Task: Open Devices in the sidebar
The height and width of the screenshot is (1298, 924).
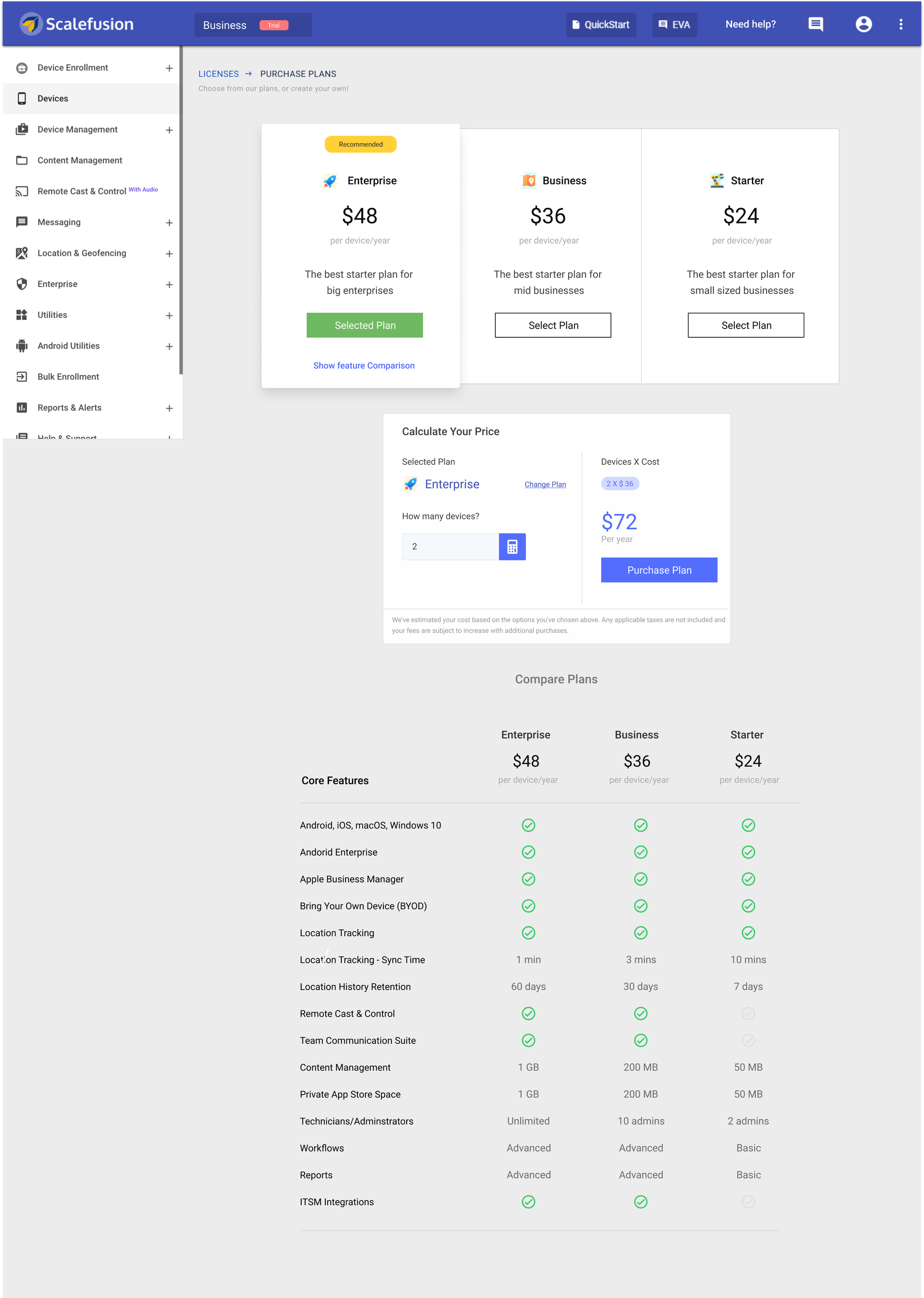Action: coord(91,98)
